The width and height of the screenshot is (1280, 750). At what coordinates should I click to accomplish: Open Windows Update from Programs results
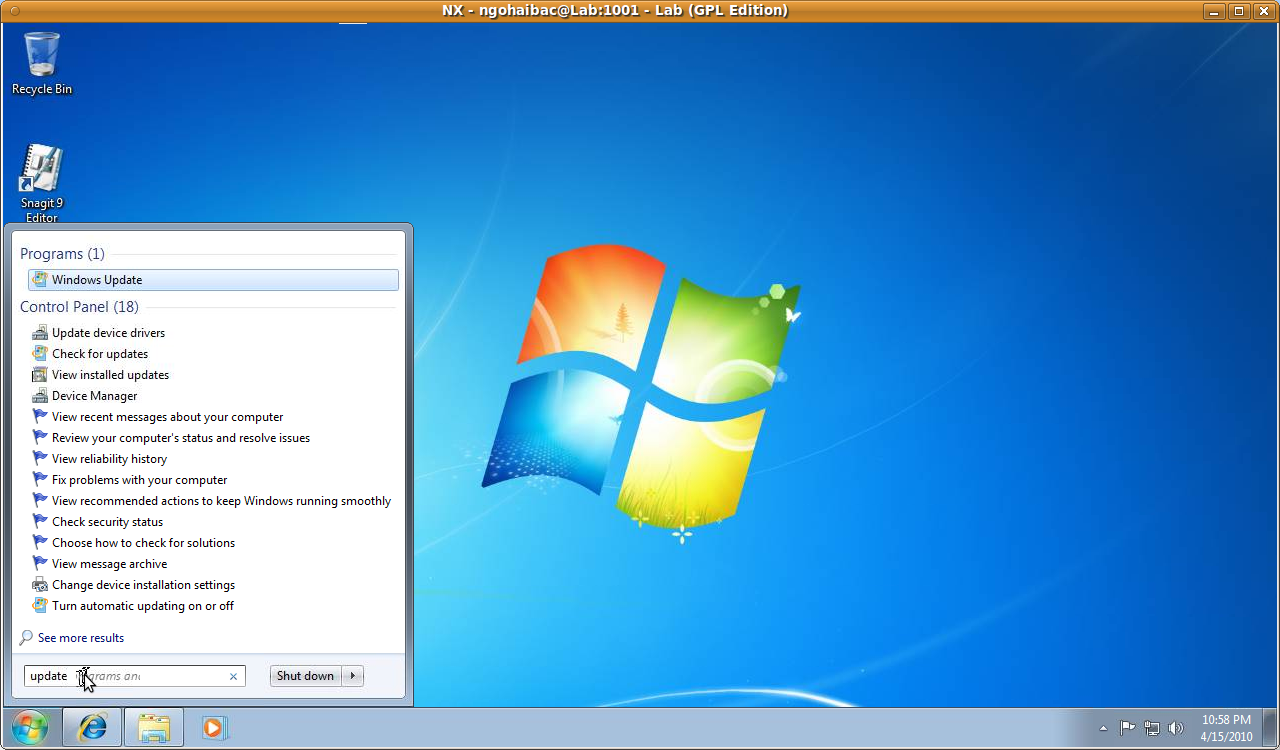pyautogui.click(x=213, y=280)
